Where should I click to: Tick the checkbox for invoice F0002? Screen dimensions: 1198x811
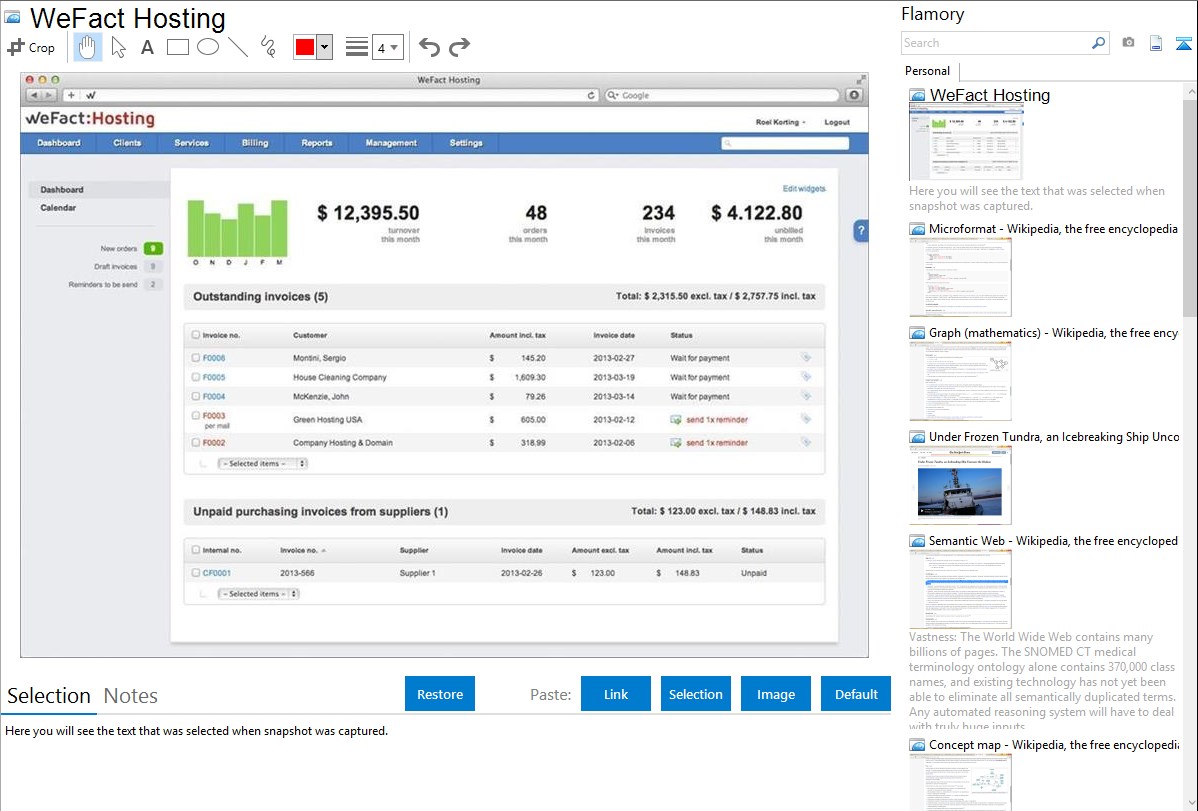(196, 443)
